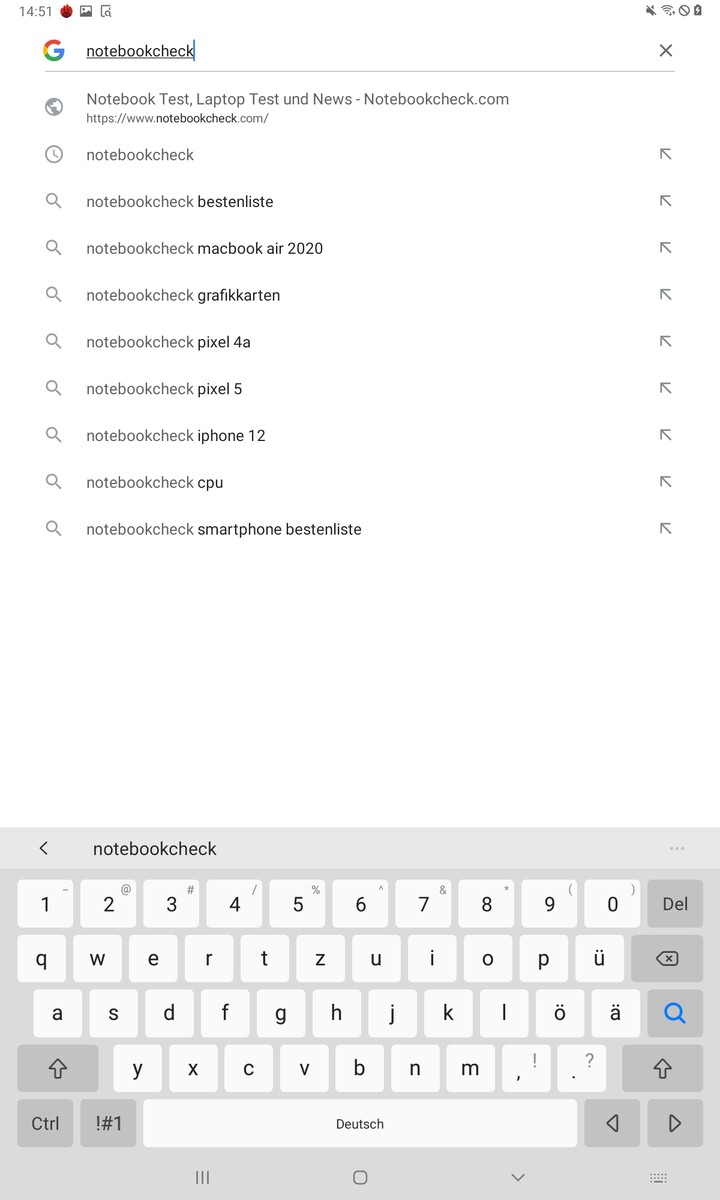Screen dimensions: 720x1200
Task: Tap the right cursor arrow key
Action: 675,1123
